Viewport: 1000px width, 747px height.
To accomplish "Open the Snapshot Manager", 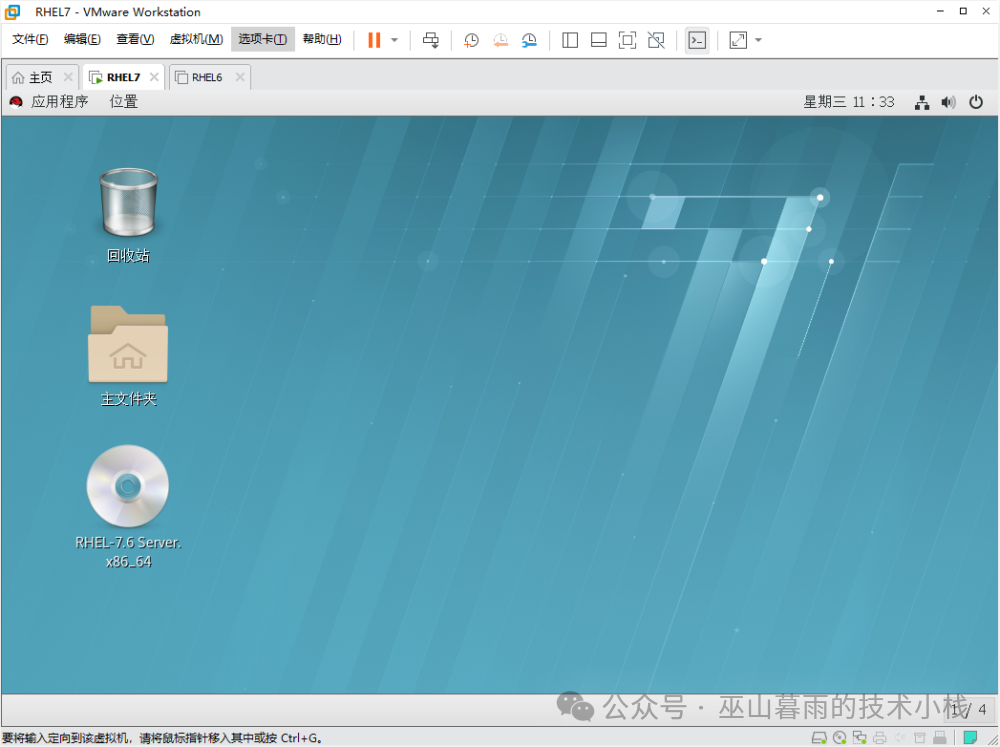I will click(531, 40).
